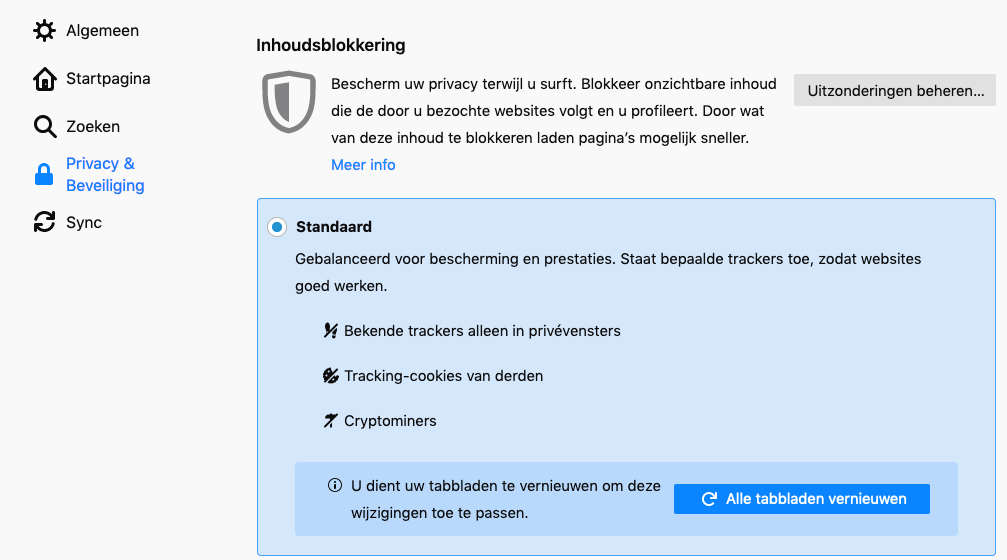Click the Bekende trackers alleen in privévensters text

pyautogui.click(x=482, y=331)
